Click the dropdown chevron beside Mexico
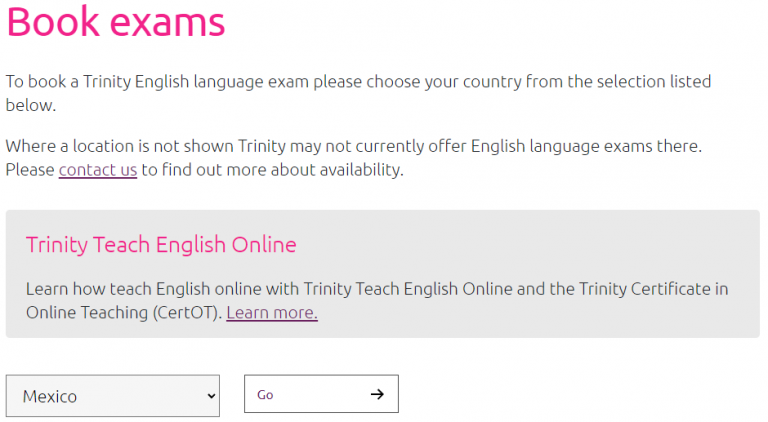This screenshot has width=768, height=422. pyautogui.click(x=210, y=396)
